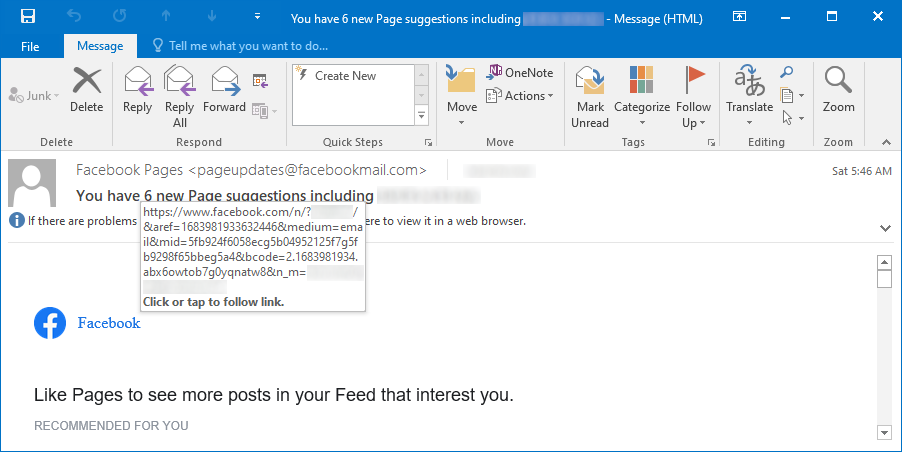This screenshot has height=452, width=902.
Task: Select the Message ribbon tab
Action: pos(100,46)
